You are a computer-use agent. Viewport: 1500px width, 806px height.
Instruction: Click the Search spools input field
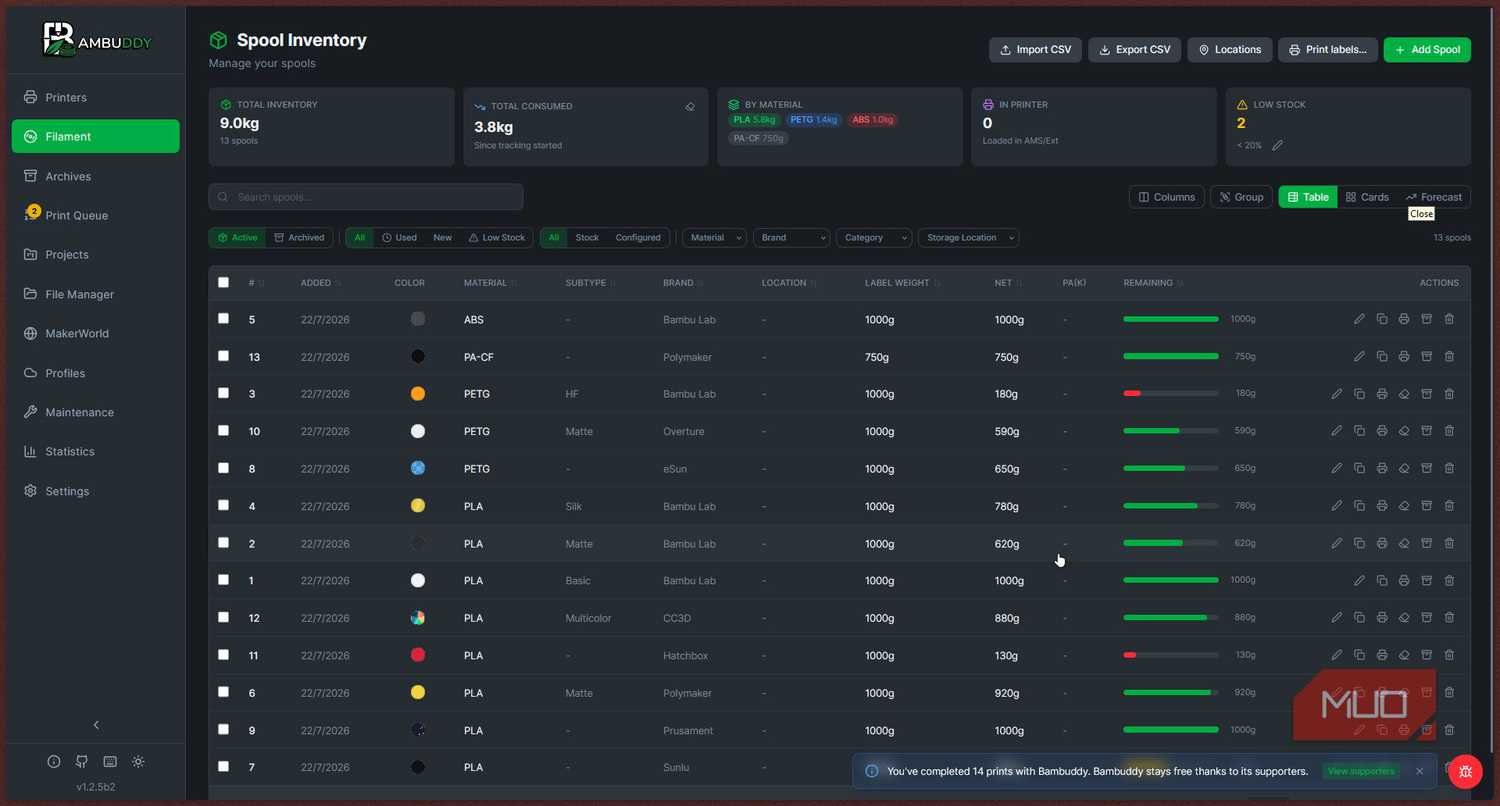point(366,197)
